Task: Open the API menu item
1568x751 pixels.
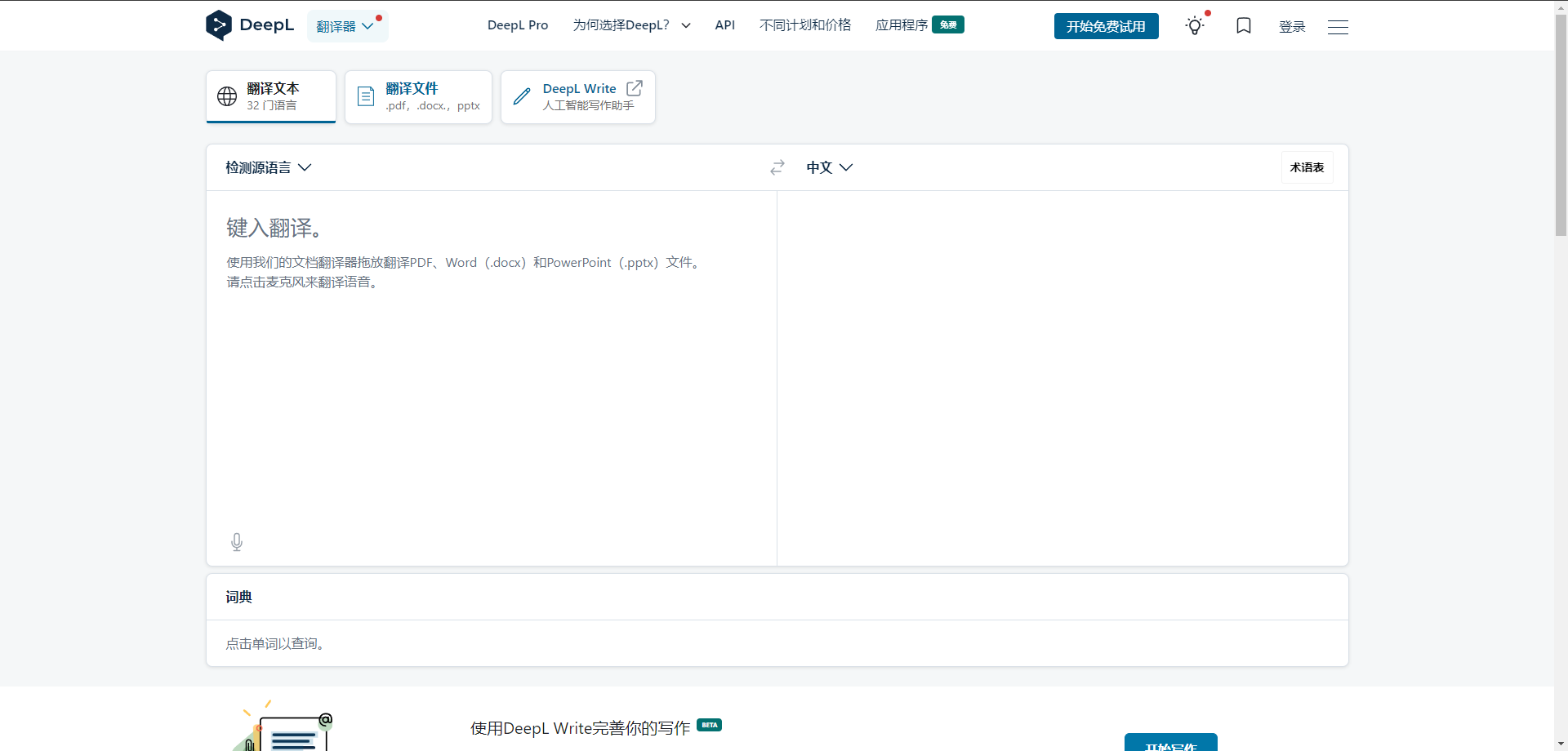Action: click(724, 25)
